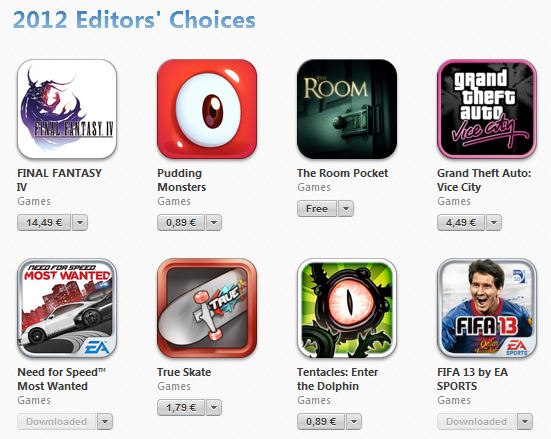Expand dropdown beside FIFA 13 Downloaded button
This screenshot has height=439, width=551.
(x=525, y=421)
